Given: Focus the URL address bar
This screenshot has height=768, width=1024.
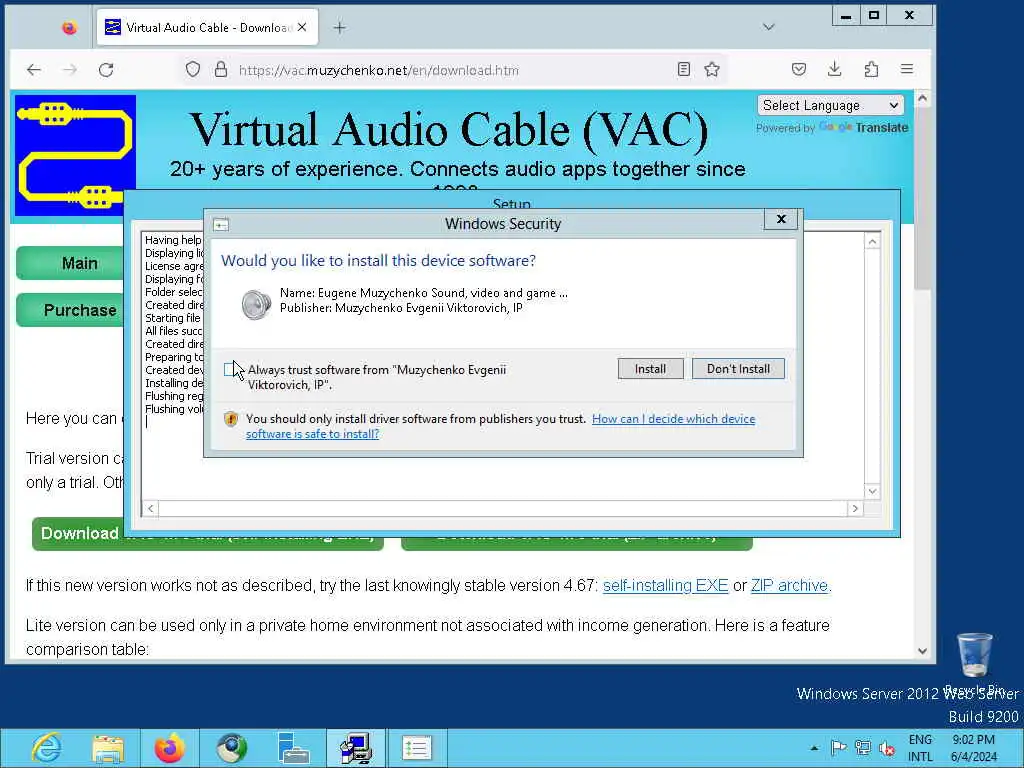Looking at the screenshot, I should (451, 70).
